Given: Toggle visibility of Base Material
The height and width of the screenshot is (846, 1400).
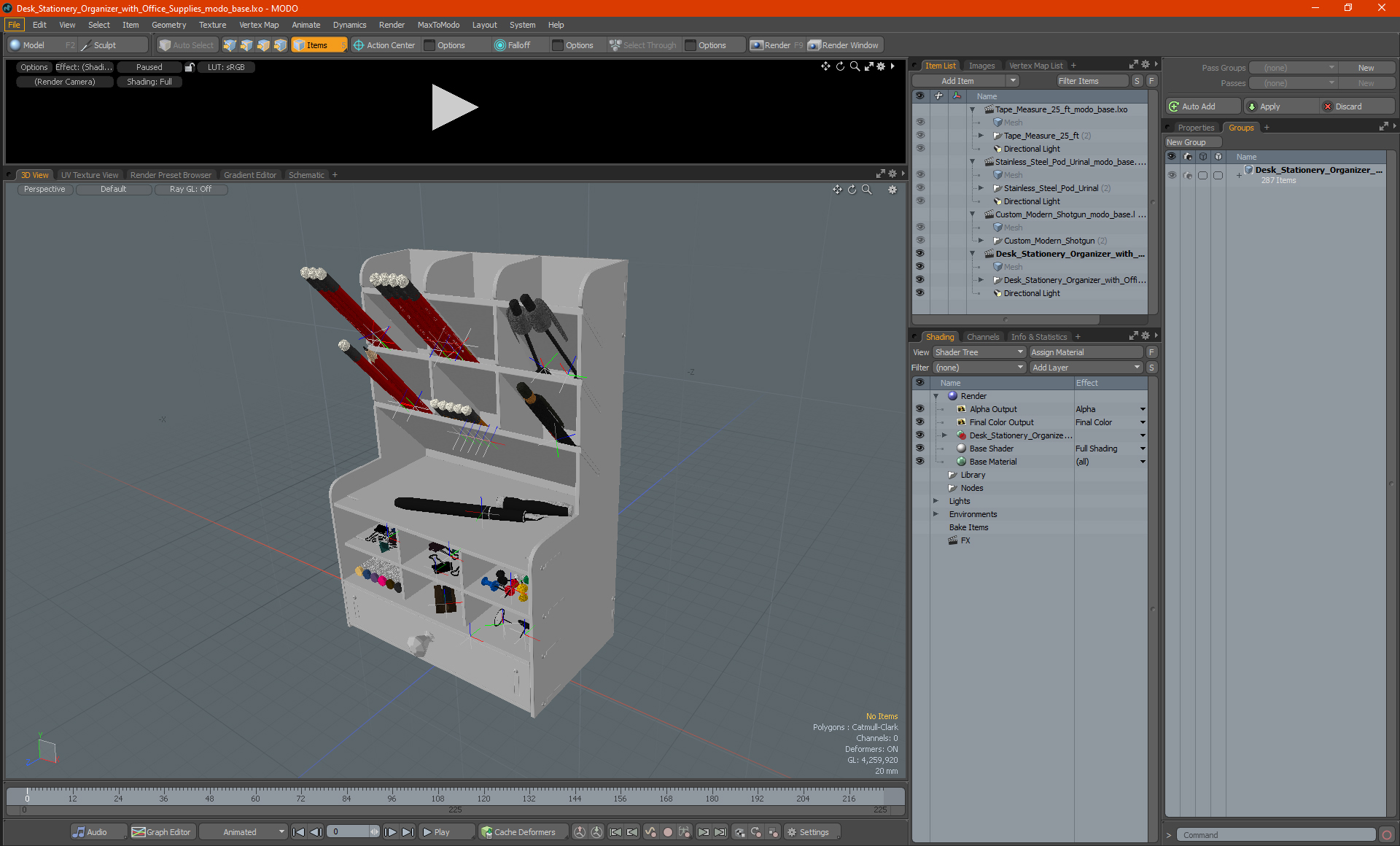Looking at the screenshot, I should pos(920,462).
